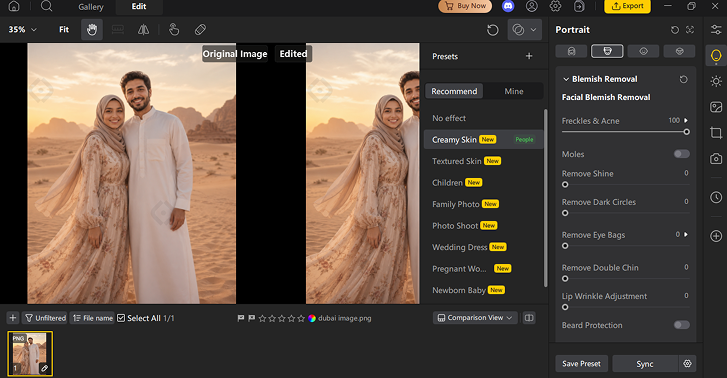Click the split view icon beside Comparison View
727x378 pixels.
pos(529,318)
